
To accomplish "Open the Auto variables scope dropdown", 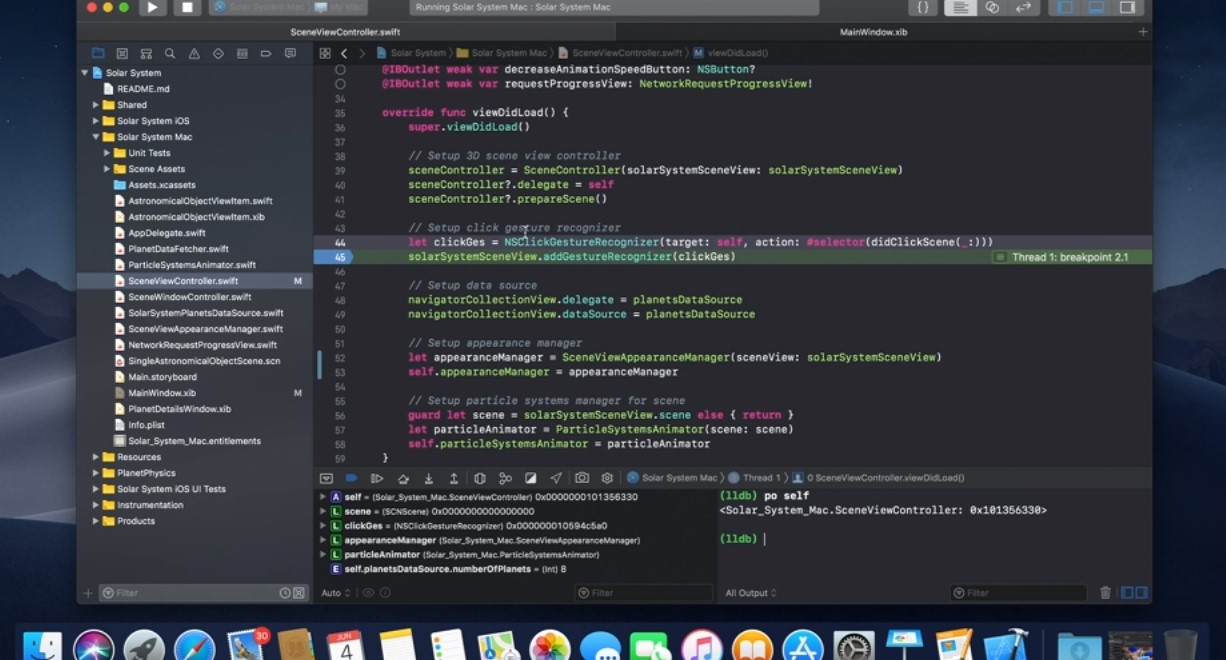I will (336, 593).
